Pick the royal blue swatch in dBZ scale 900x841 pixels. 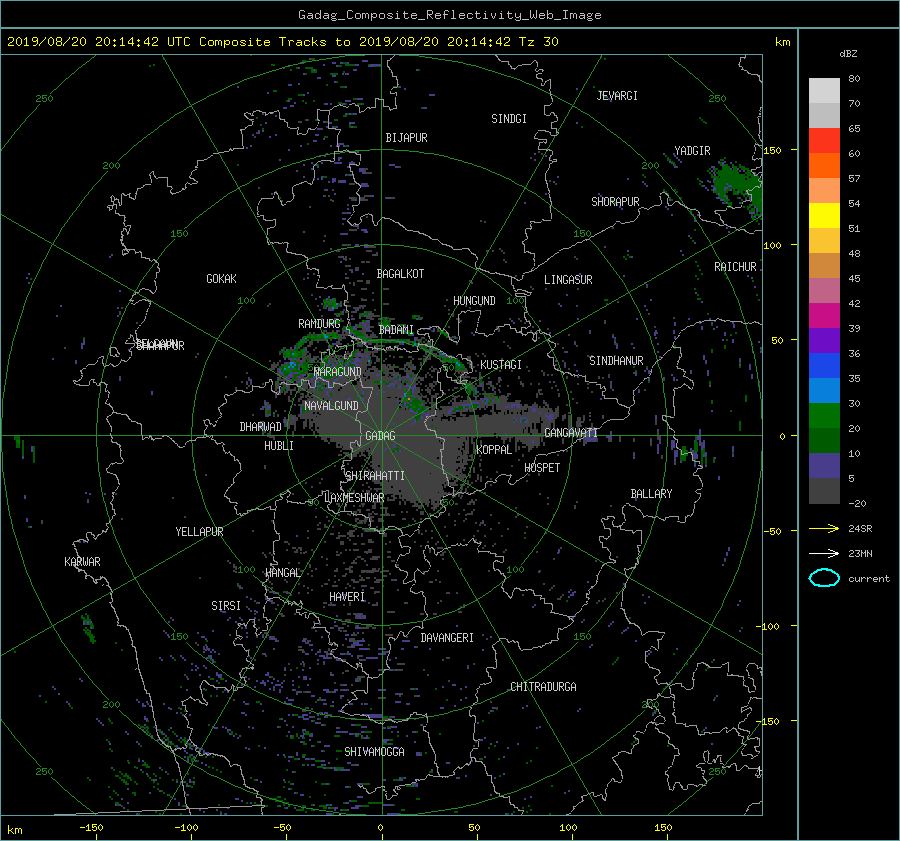[824, 366]
